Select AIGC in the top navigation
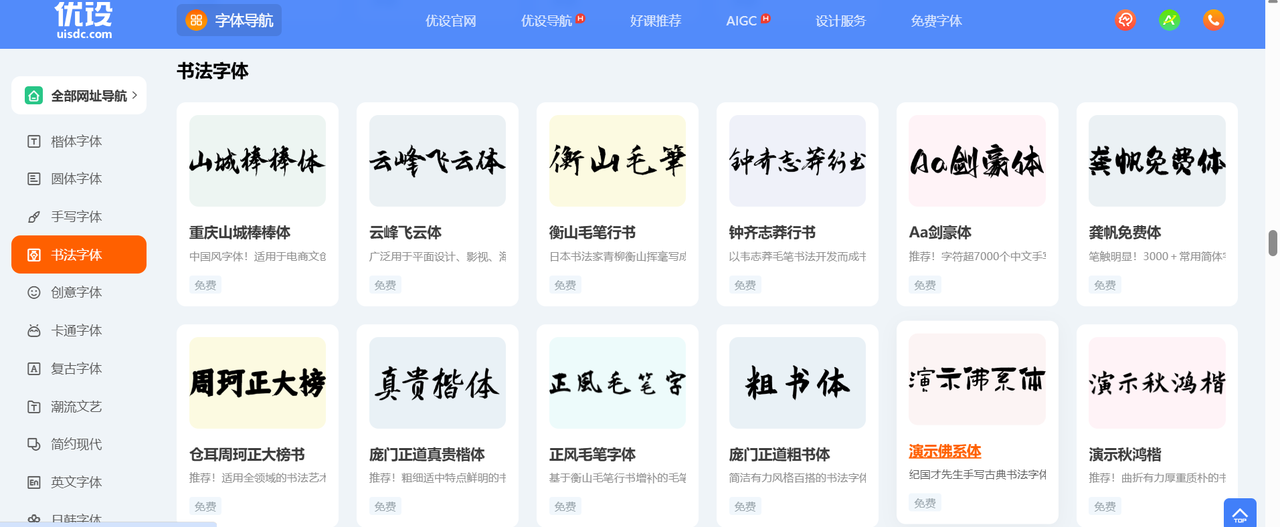 (741, 20)
